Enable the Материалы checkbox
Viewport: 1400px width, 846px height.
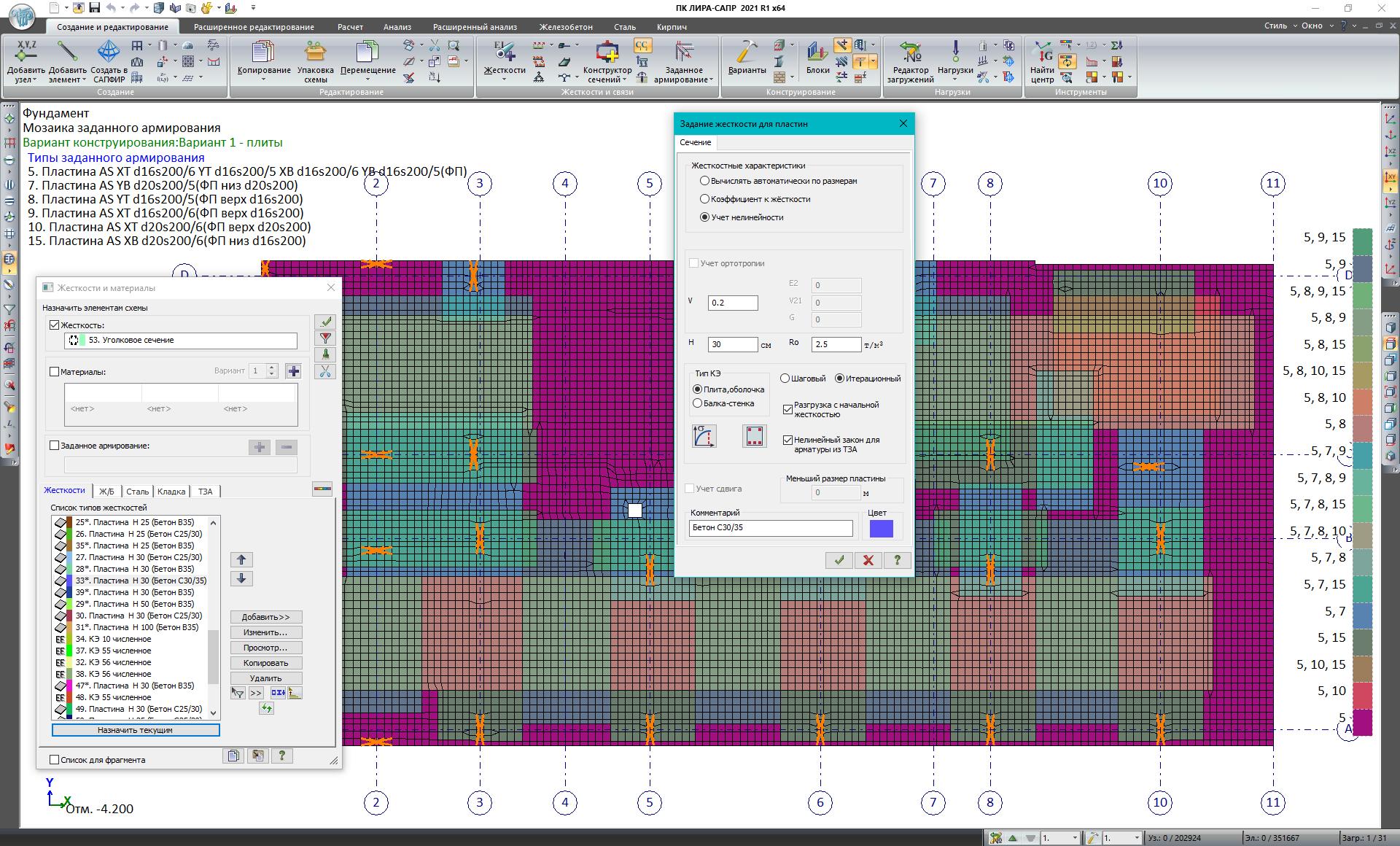pos(55,371)
